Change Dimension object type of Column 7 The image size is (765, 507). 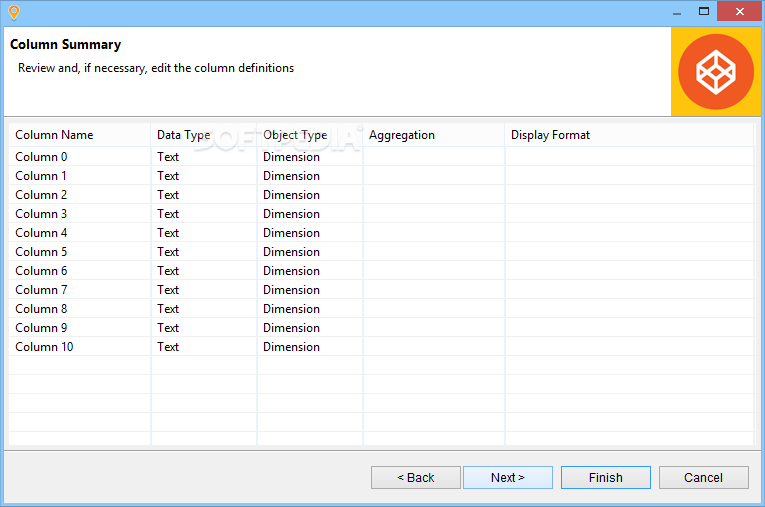click(310, 290)
